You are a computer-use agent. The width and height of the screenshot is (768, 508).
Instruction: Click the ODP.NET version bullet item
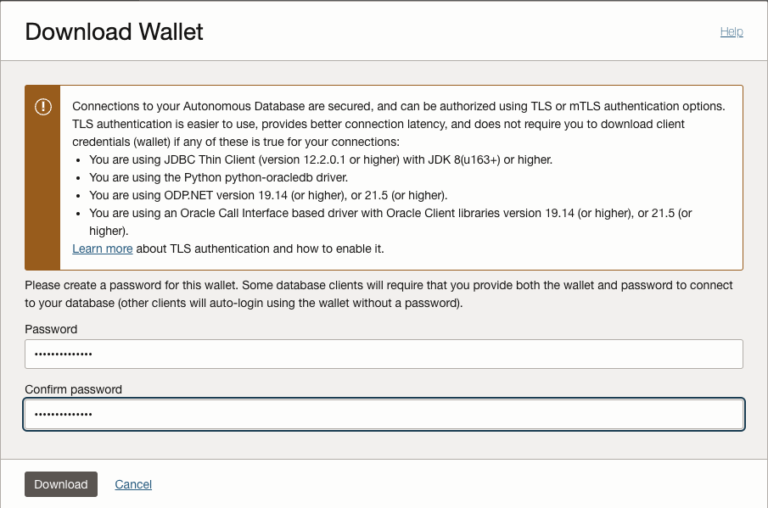[x=268, y=195]
